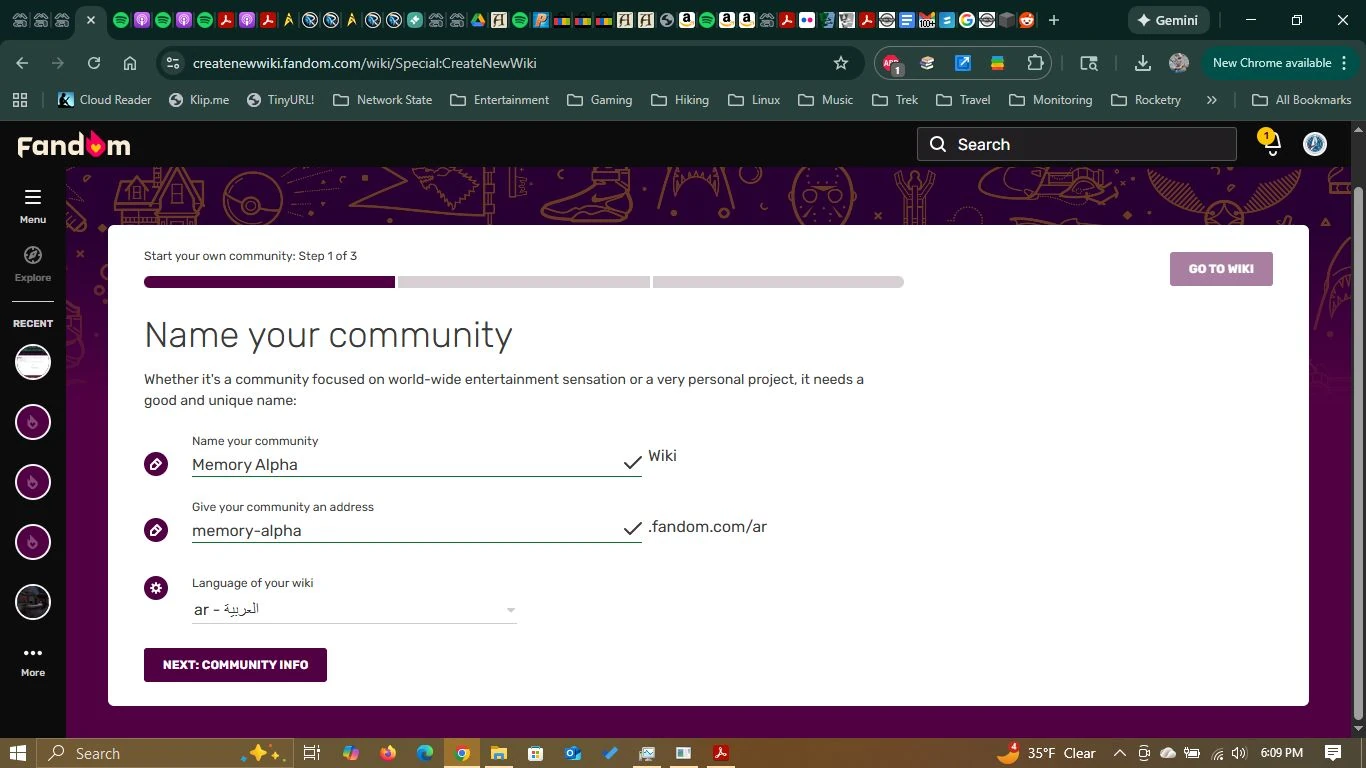
Task: Reload the page
Action: [94, 63]
